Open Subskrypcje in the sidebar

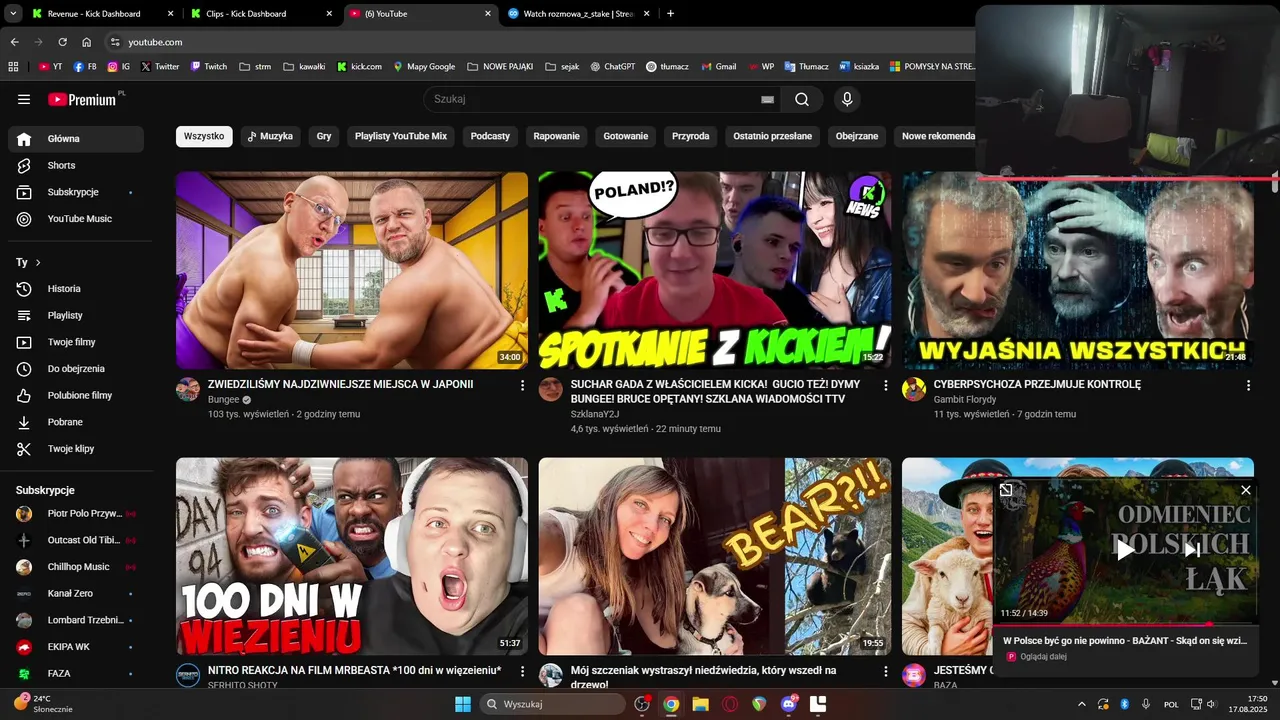76,192
